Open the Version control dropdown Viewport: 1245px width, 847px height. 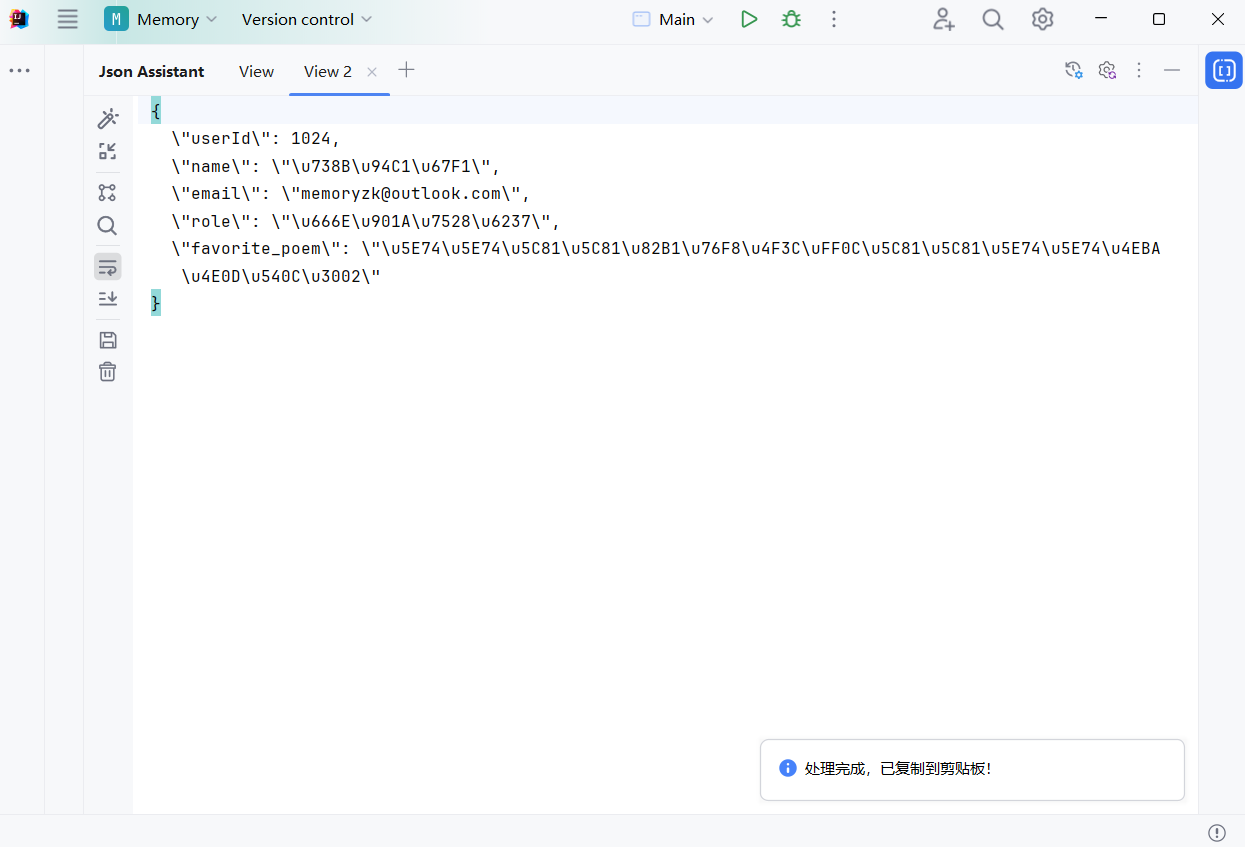coord(306,19)
